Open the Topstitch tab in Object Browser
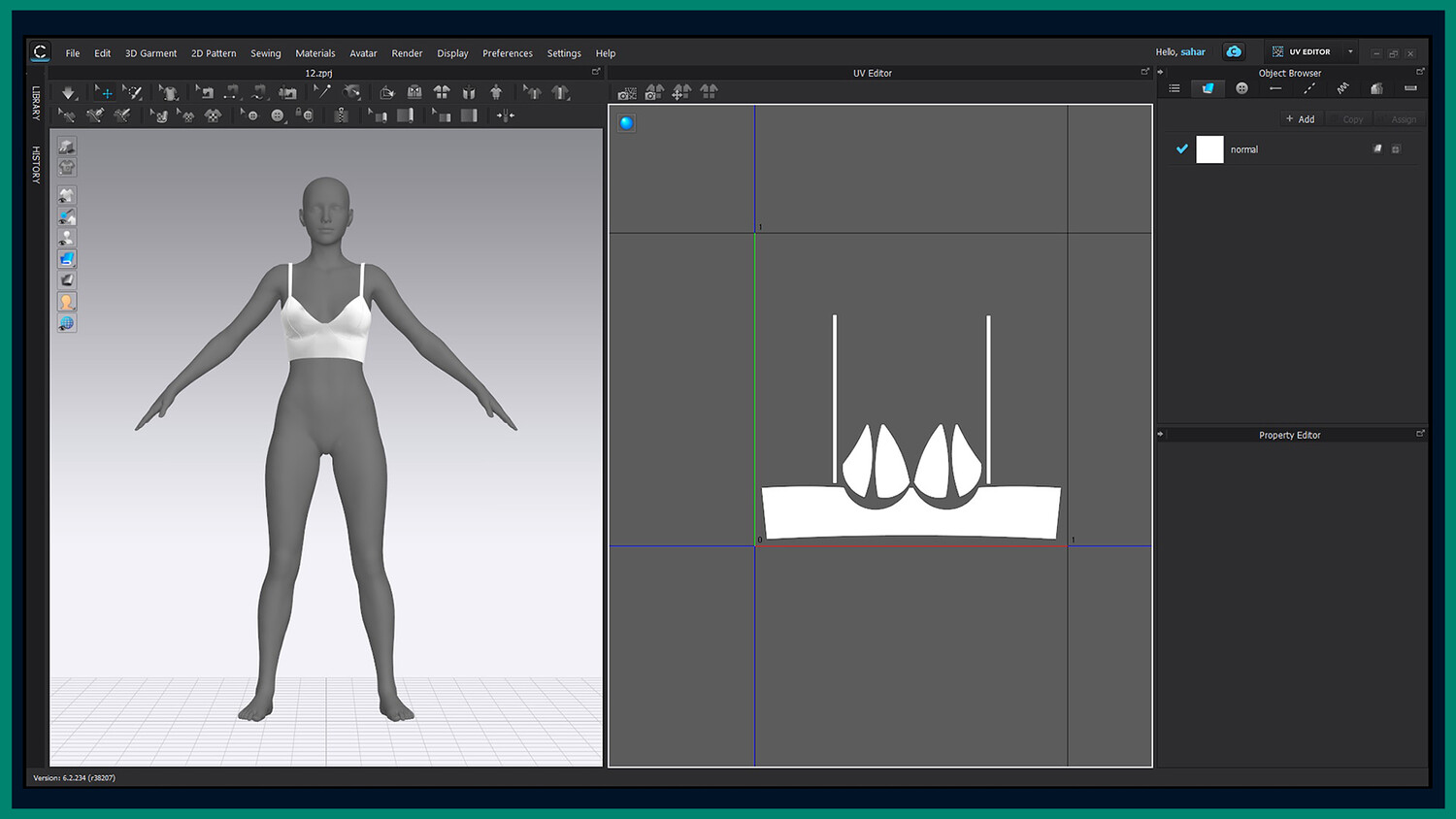 (1308, 88)
